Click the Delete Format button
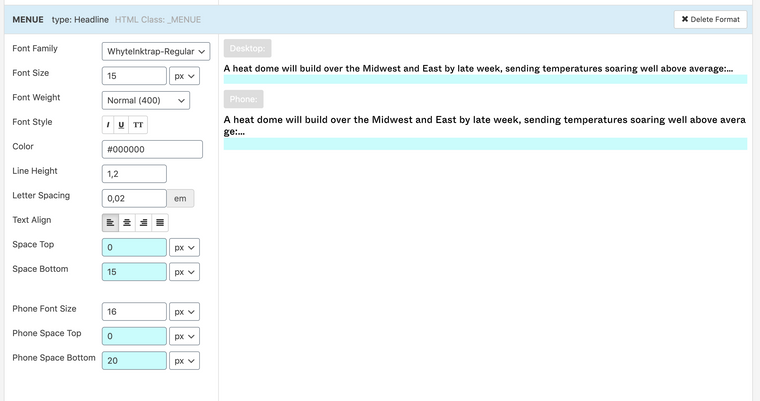 pyautogui.click(x=710, y=19)
